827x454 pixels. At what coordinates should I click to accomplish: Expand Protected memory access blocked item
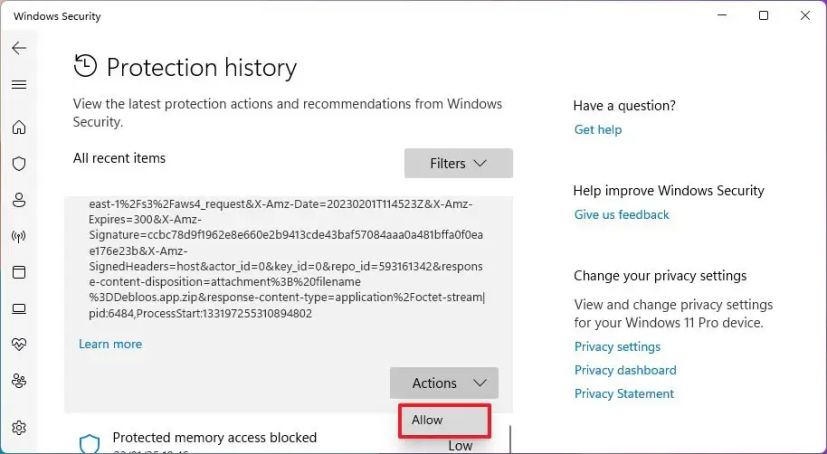coord(287,439)
